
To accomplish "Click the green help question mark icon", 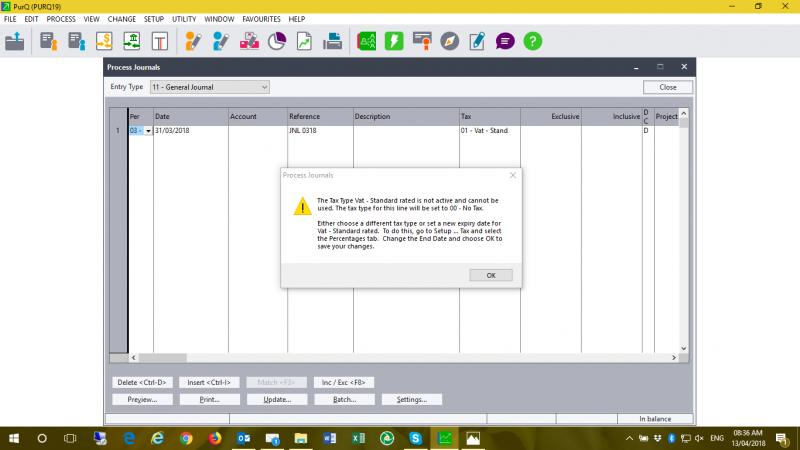I will (x=533, y=41).
